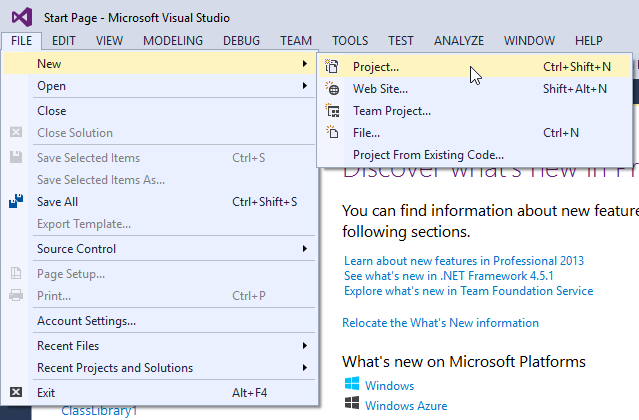Click the Exit X icon
This screenshot has width=639, height=420.
coord(16,392)
